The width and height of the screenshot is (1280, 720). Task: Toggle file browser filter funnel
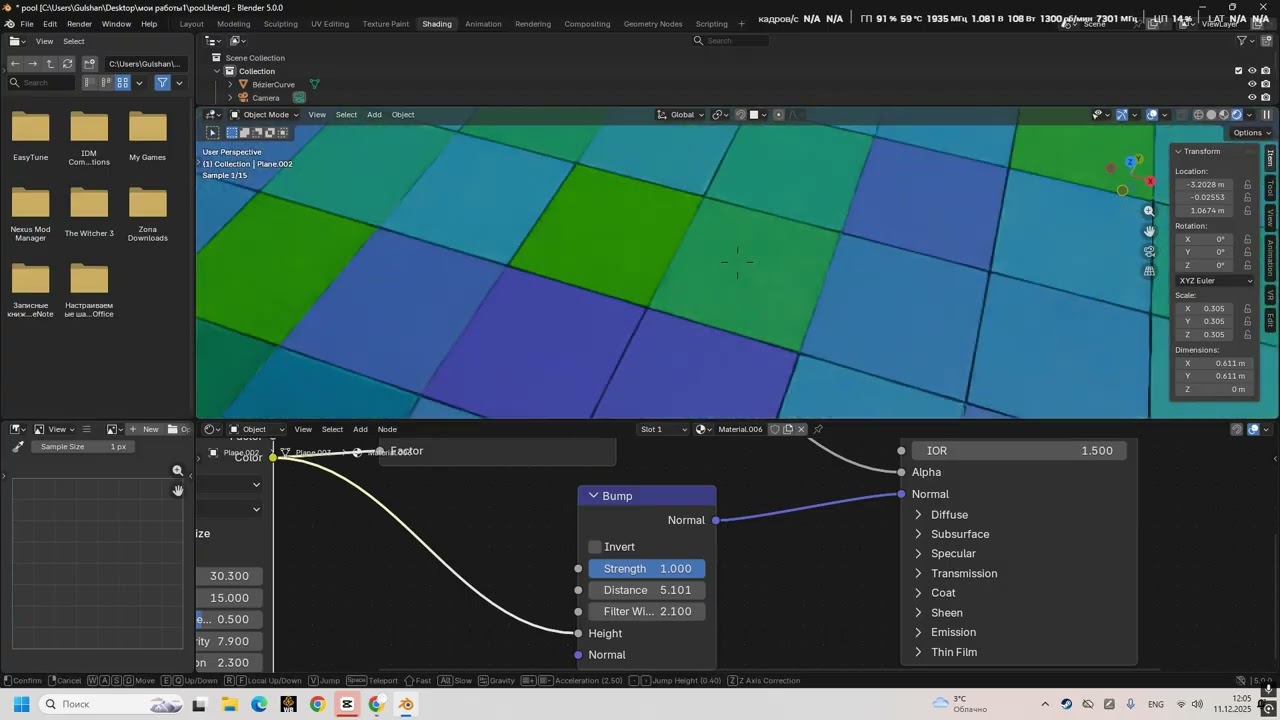pos(162,83)
